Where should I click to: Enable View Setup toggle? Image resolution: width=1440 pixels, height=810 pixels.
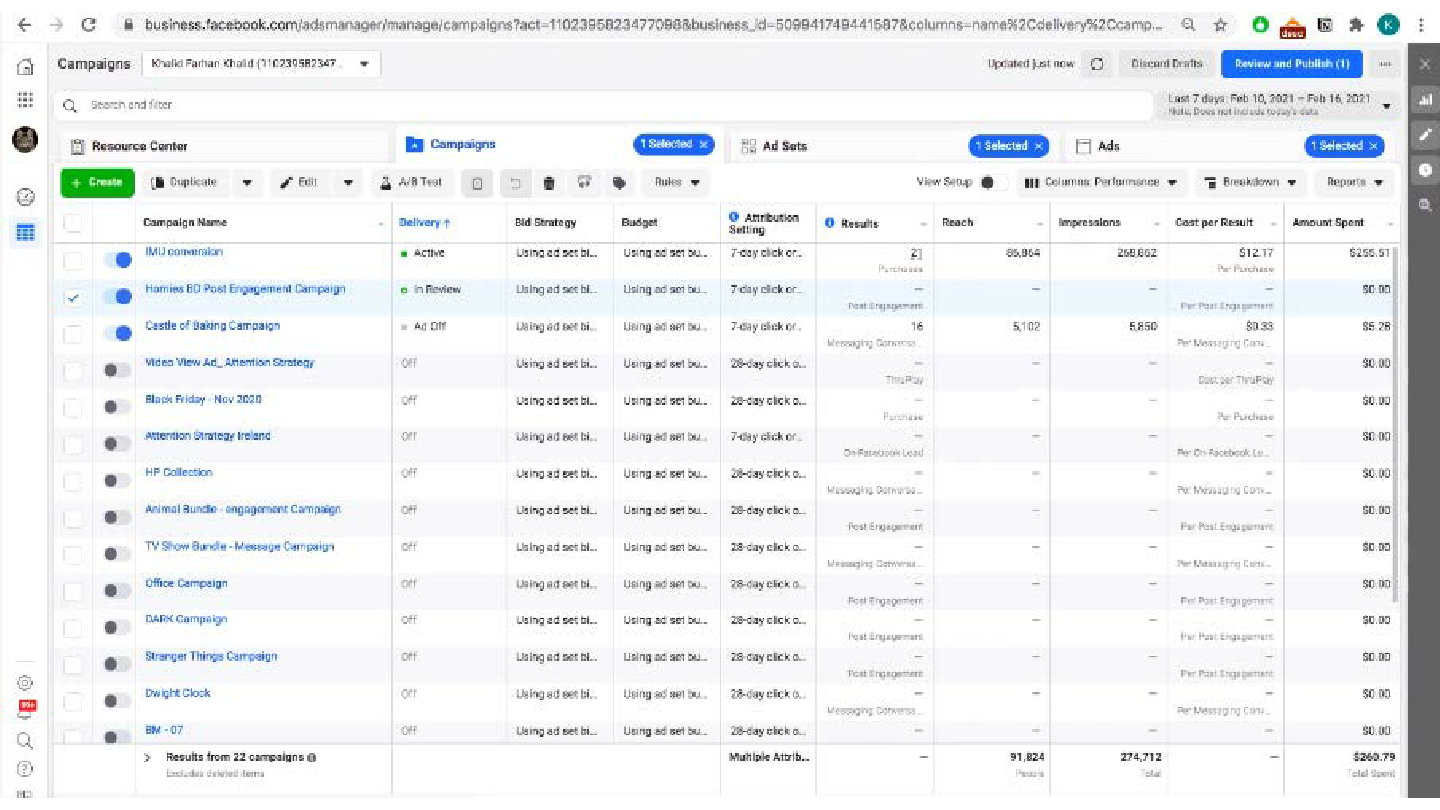pos(986,182)
